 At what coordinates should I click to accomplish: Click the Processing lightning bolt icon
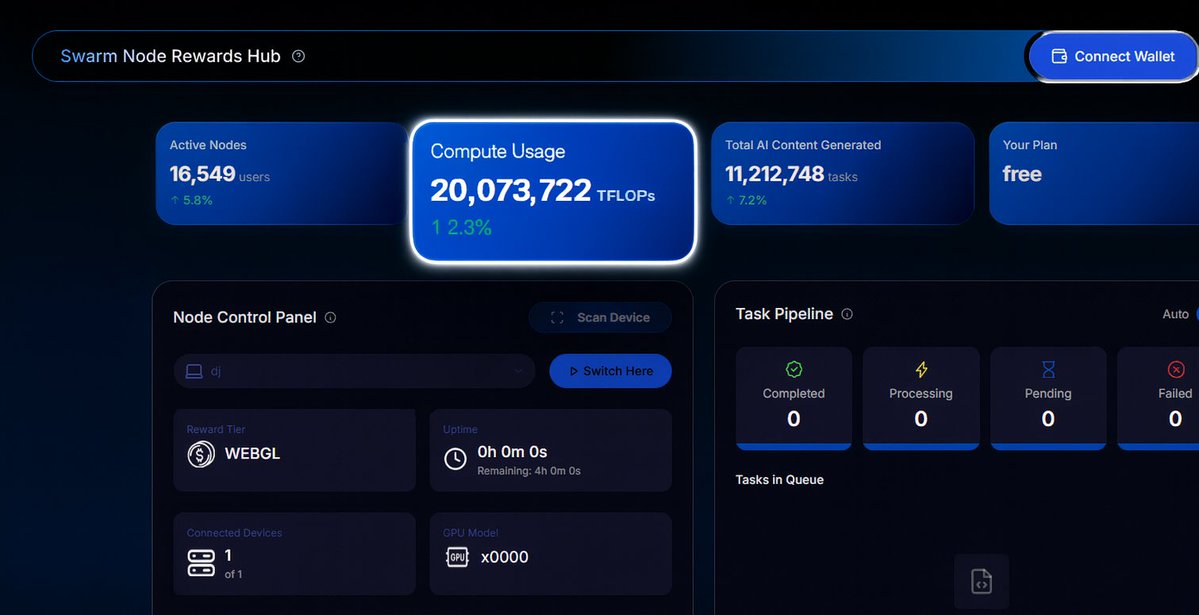coord(921,369)
